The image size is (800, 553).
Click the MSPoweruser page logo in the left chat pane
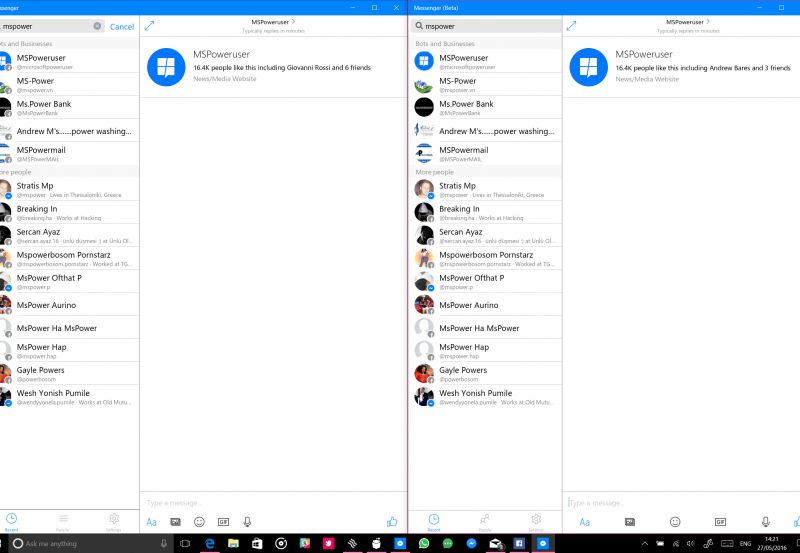(166, 67)
